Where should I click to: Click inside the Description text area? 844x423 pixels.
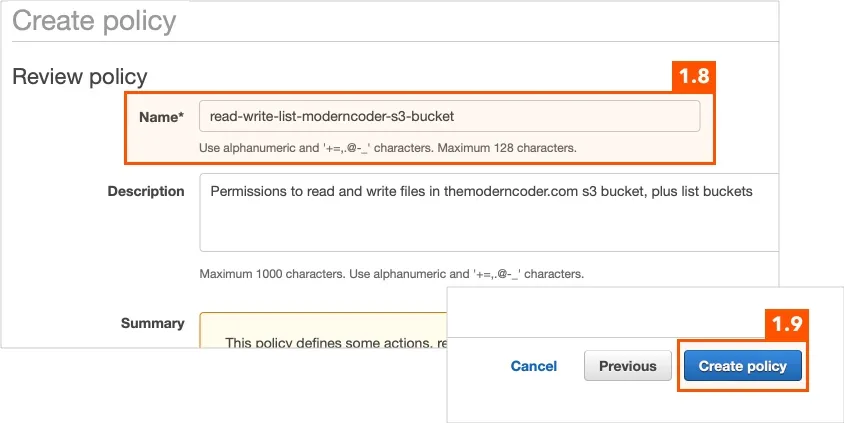(489, 212)
